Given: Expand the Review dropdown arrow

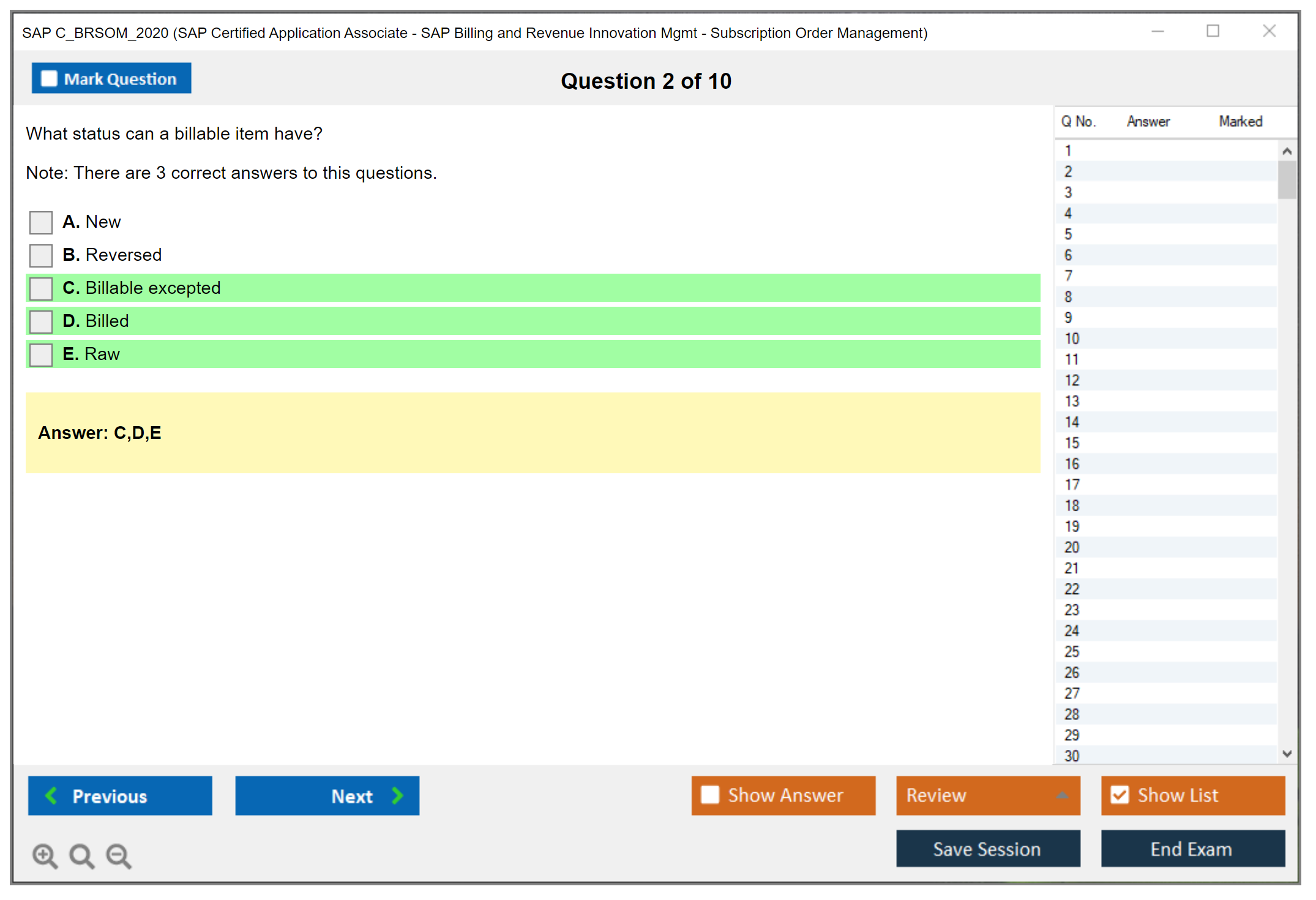Looking at the screenshot, I should pos(1062,795).
